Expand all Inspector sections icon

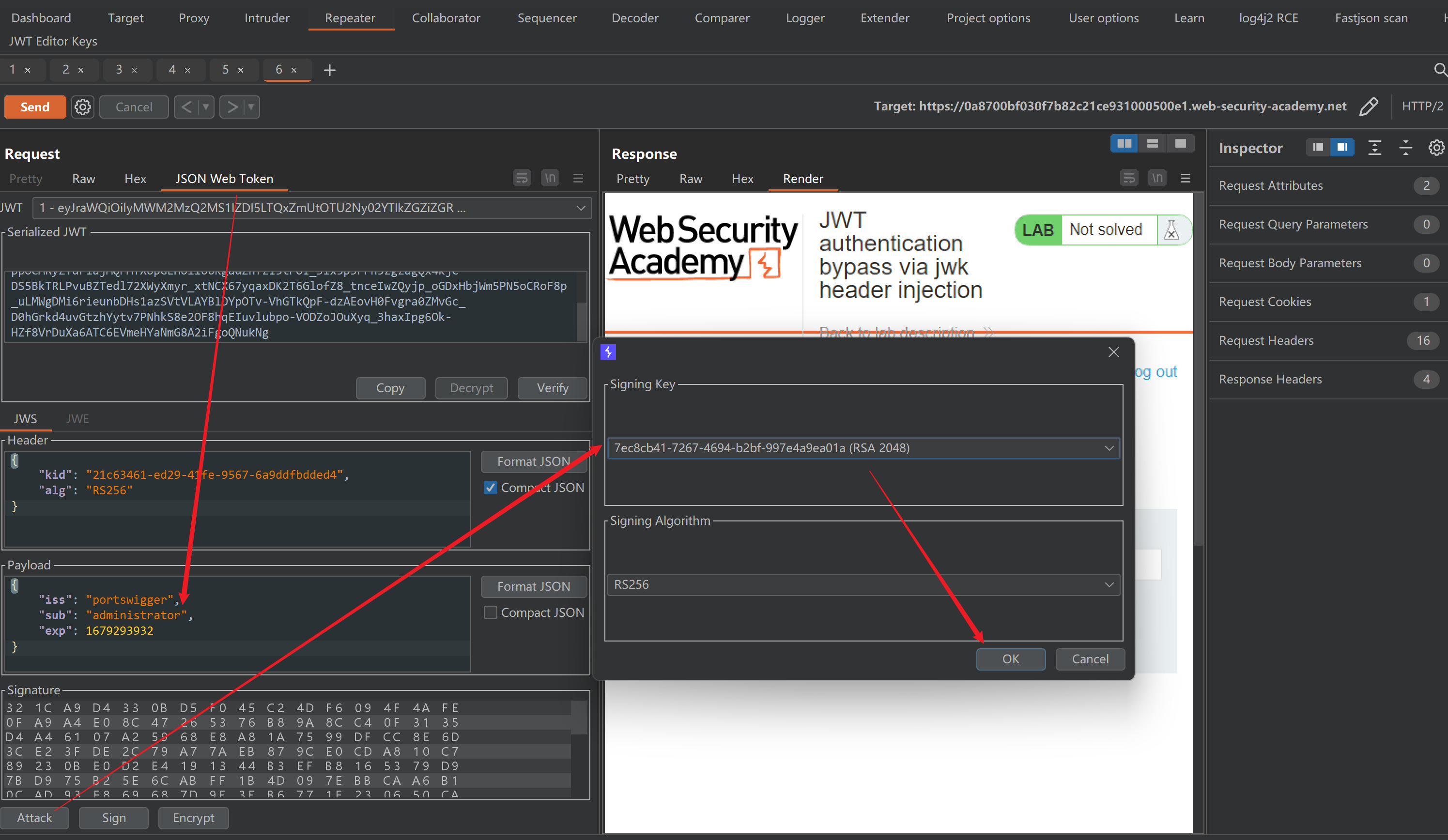[x=1374, y=148]
